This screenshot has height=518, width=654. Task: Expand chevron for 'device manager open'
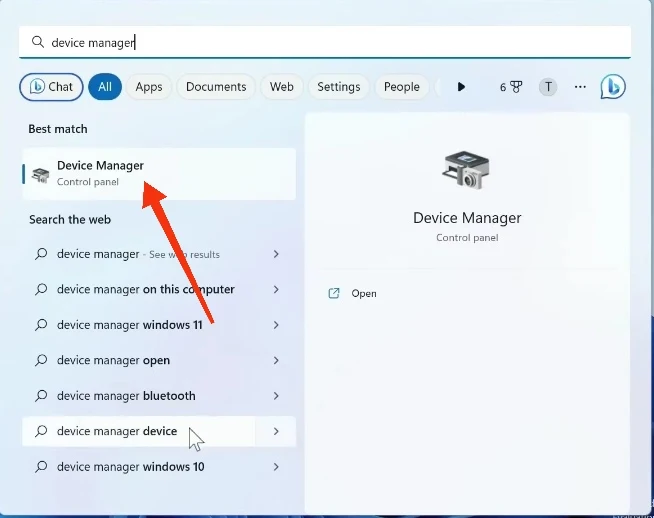click(x=276, y=360)
